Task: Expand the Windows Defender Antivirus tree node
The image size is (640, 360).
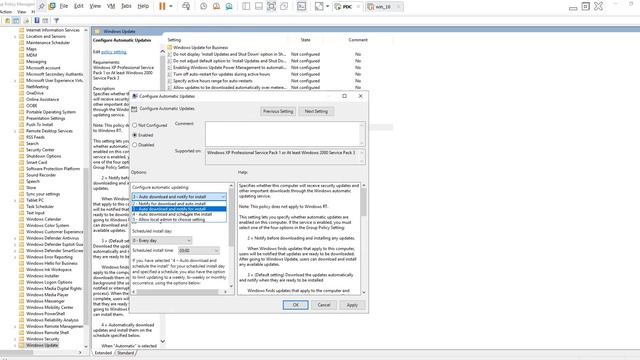Action: point(15,238)
